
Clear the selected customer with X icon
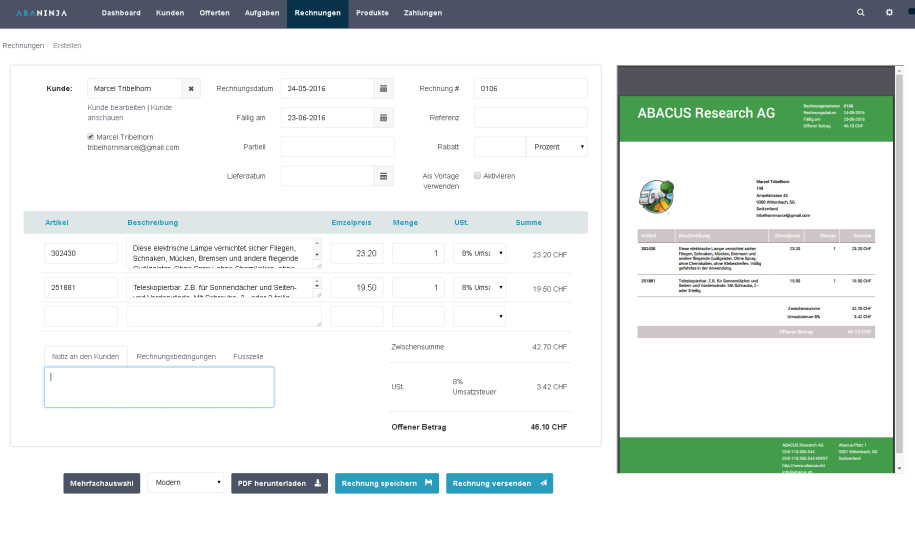191,89
